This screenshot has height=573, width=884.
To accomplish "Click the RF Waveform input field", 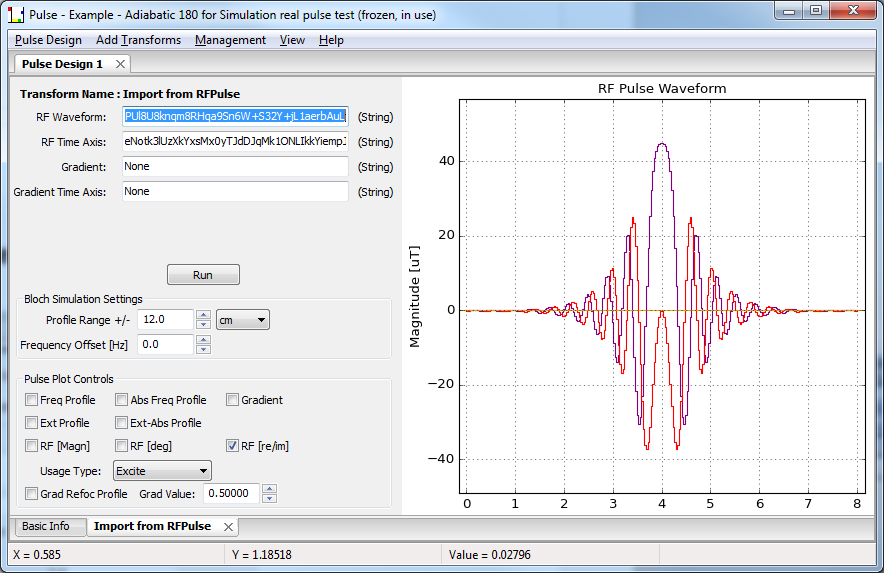I will click(235, 117).
